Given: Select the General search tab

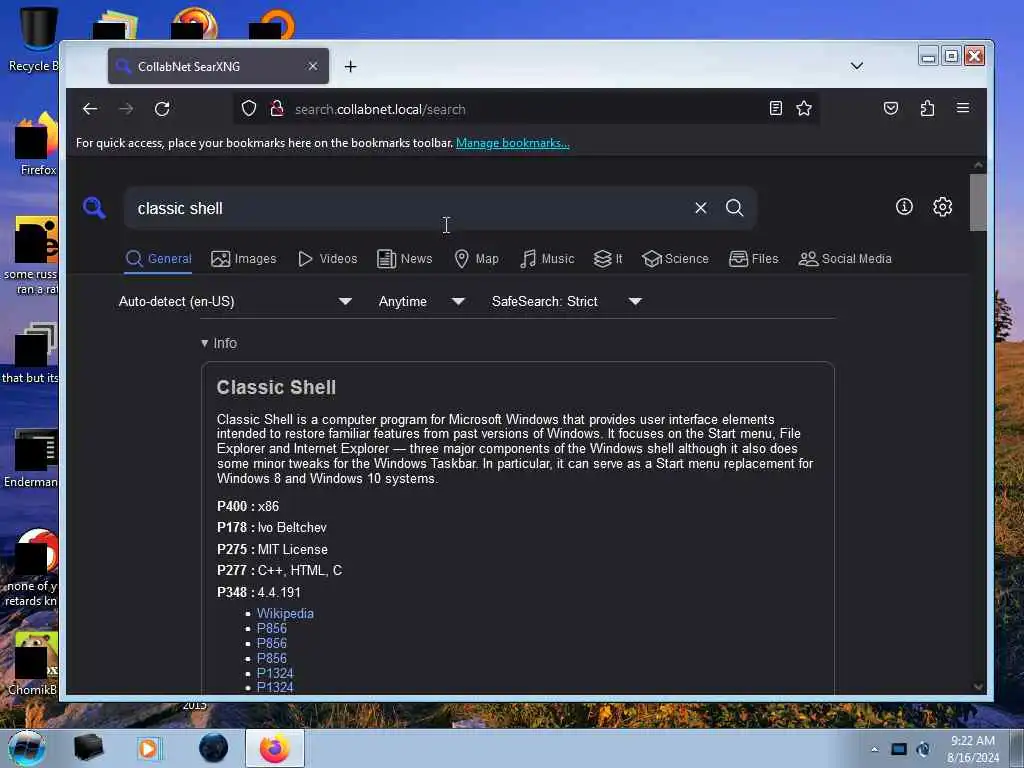Looking at the screenshot, I should [159, 259].
